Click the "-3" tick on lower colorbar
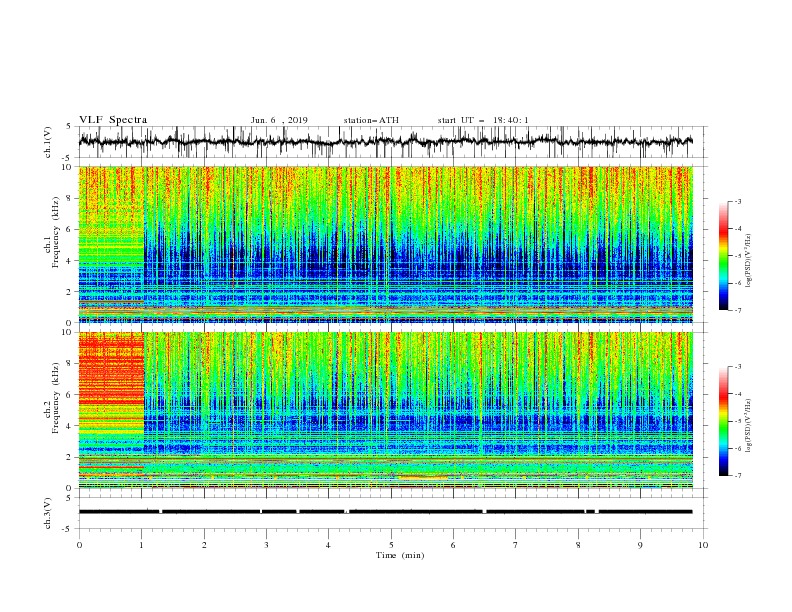The image size is (792, 612). pyautogui.click(x=738, y=367)
